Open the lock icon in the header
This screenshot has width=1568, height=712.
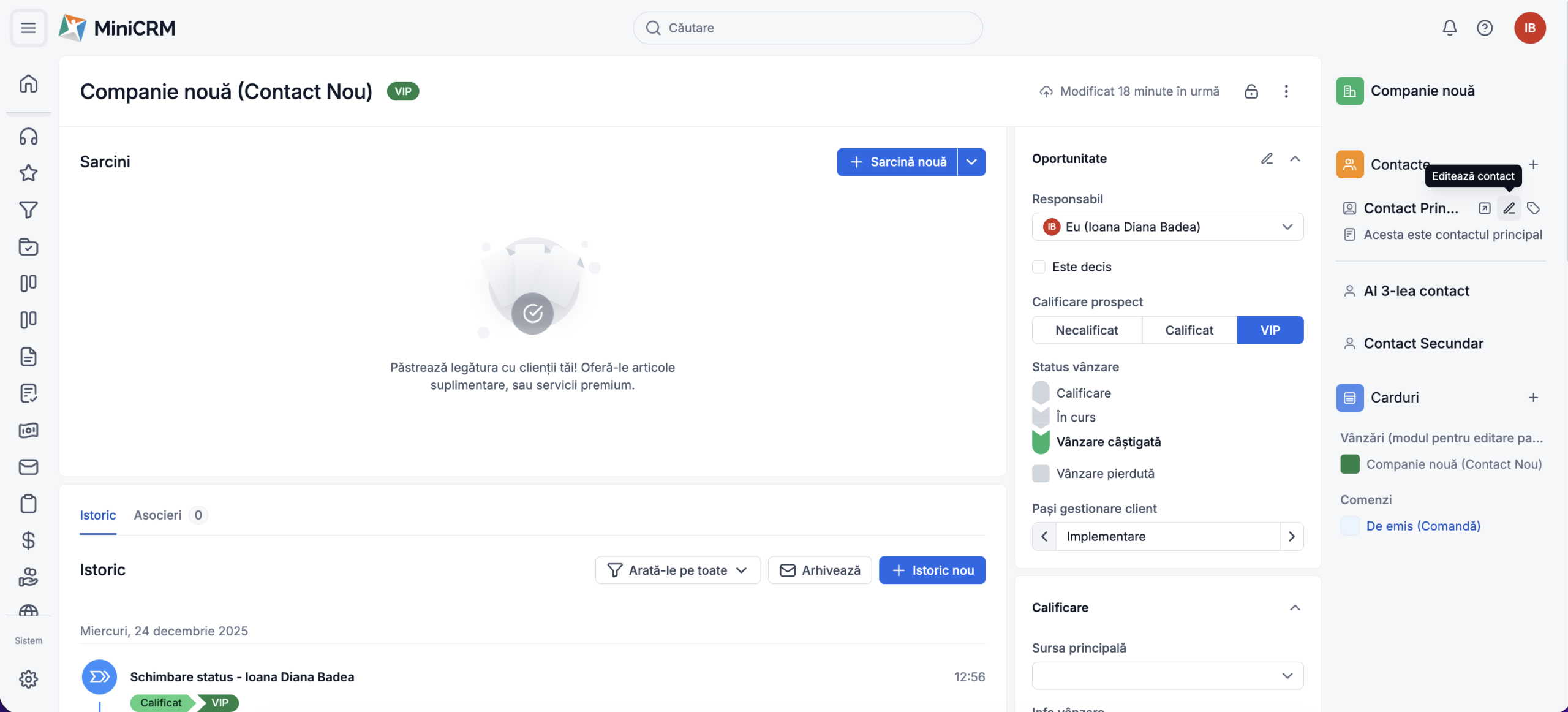[x=1251, y=91]
